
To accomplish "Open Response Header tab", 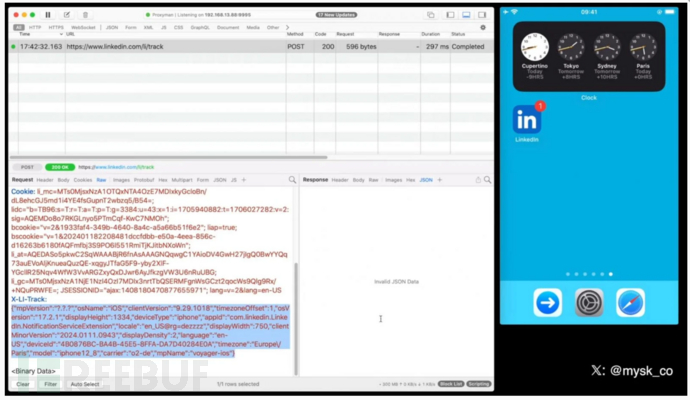I will click(x=340, y=180).
